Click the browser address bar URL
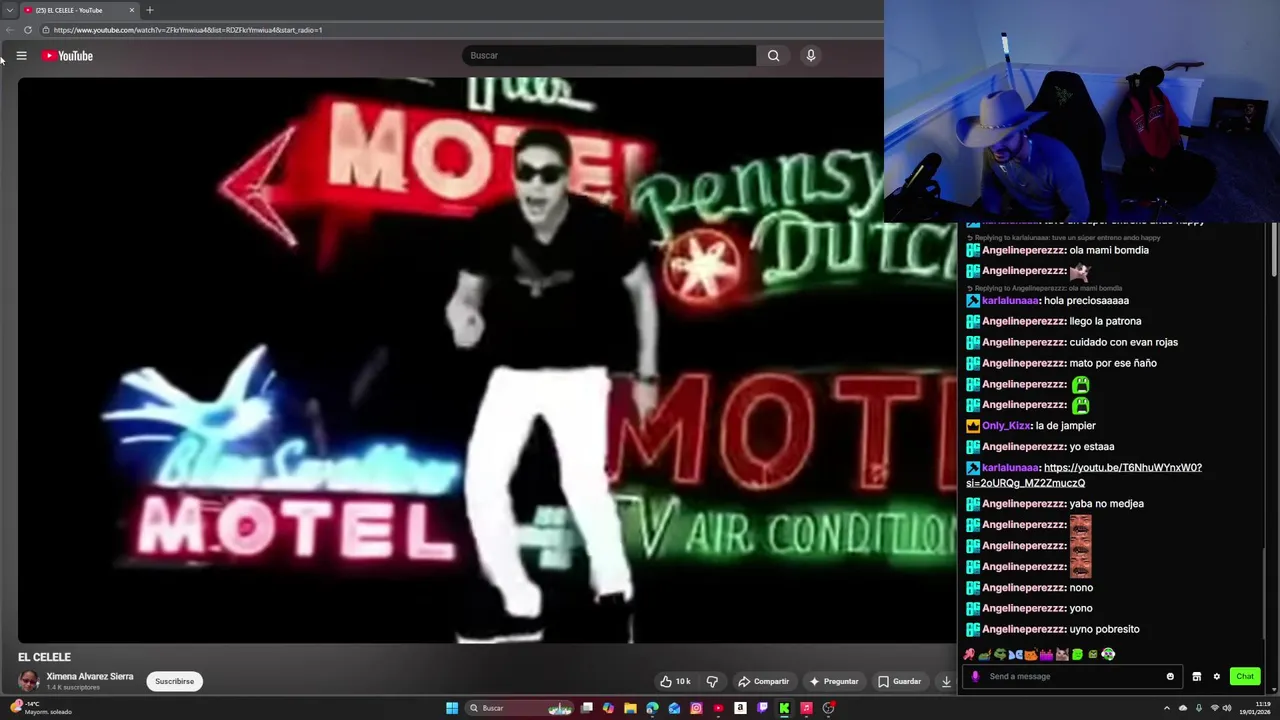 (x=188, y=30)
